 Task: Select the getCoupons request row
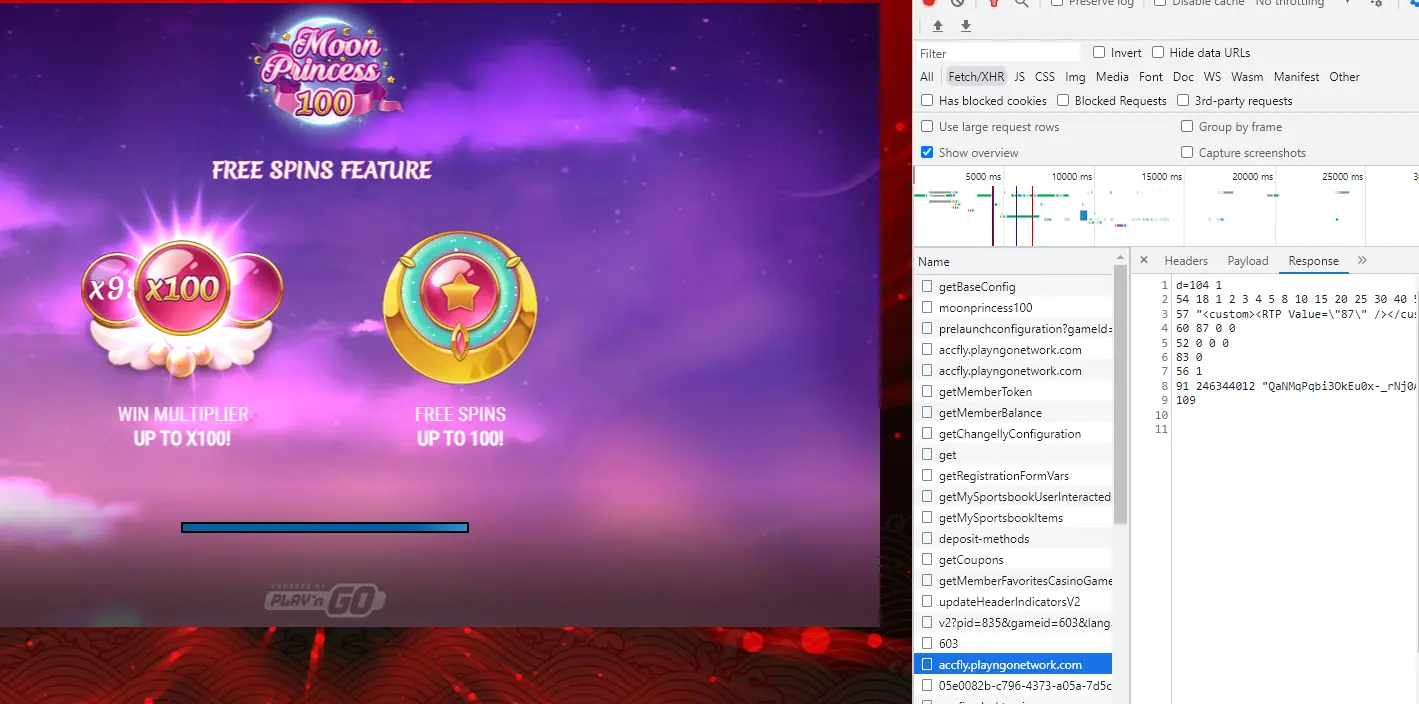tap(1013, 560)
